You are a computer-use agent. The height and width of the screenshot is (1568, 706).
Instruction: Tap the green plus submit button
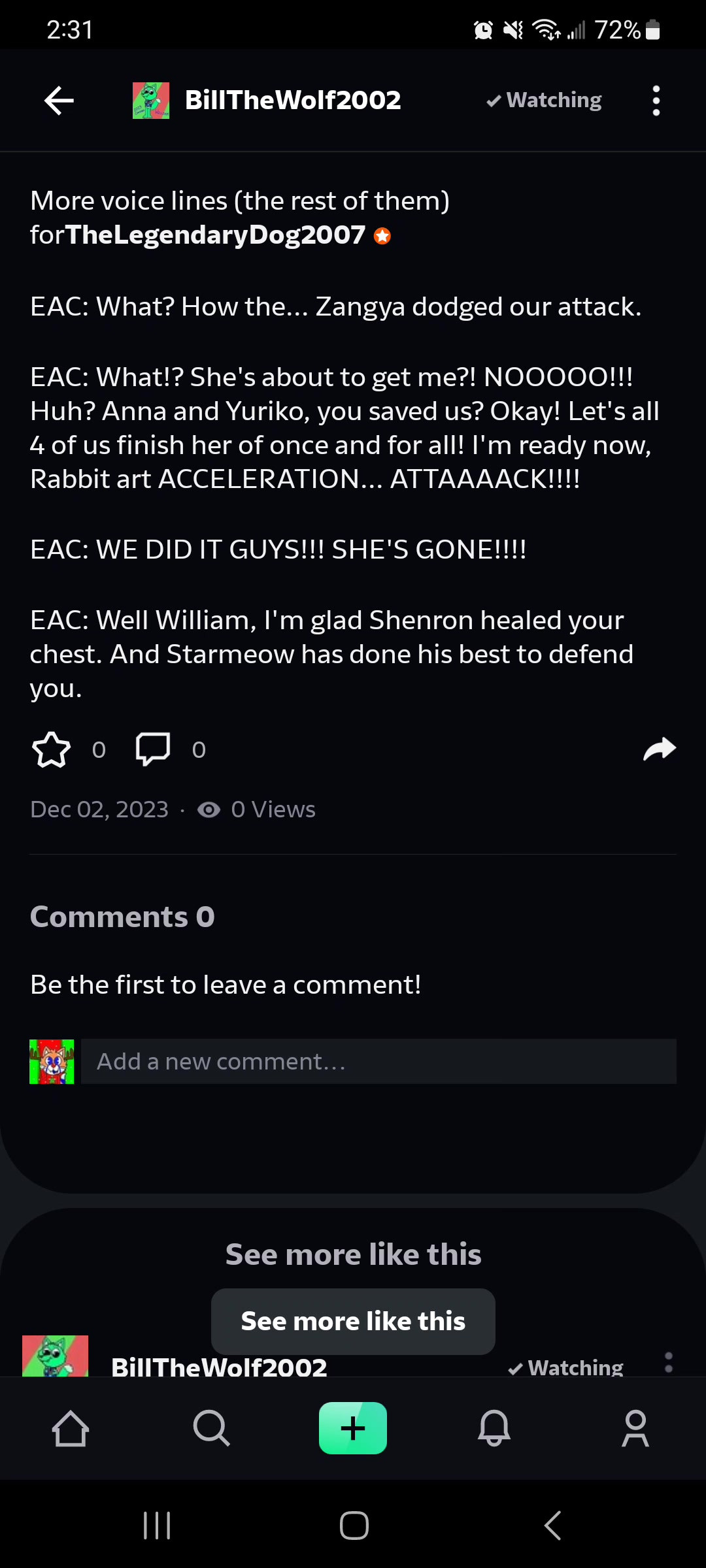pos(353,1428)
